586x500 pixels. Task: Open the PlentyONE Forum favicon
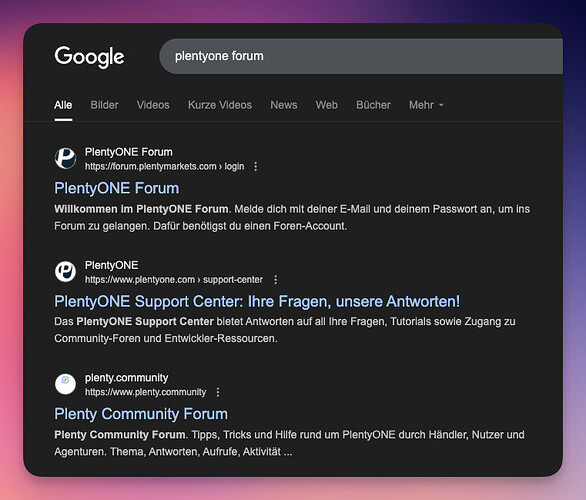click(65, 158)
